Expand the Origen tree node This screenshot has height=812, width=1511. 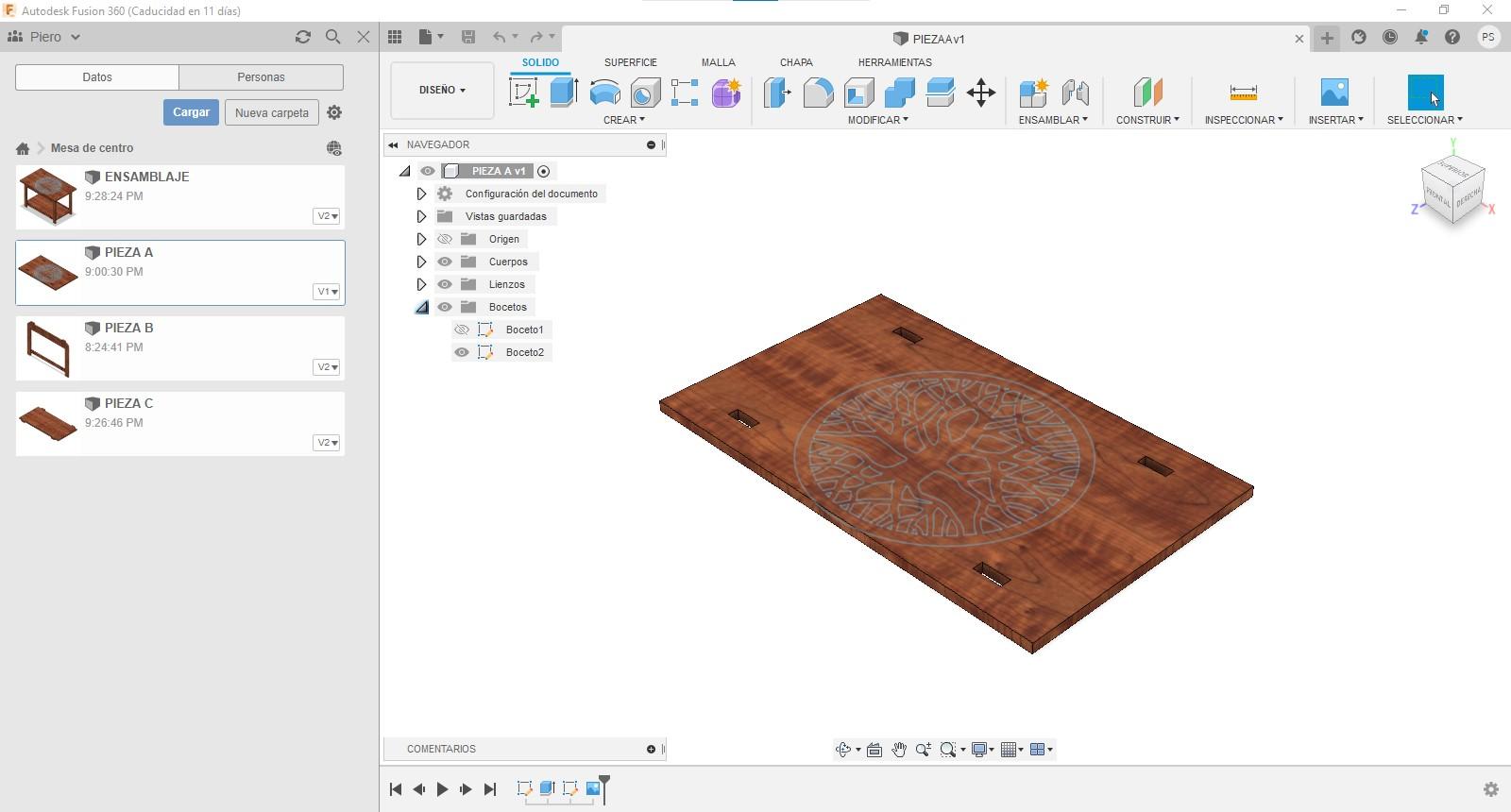421,239
